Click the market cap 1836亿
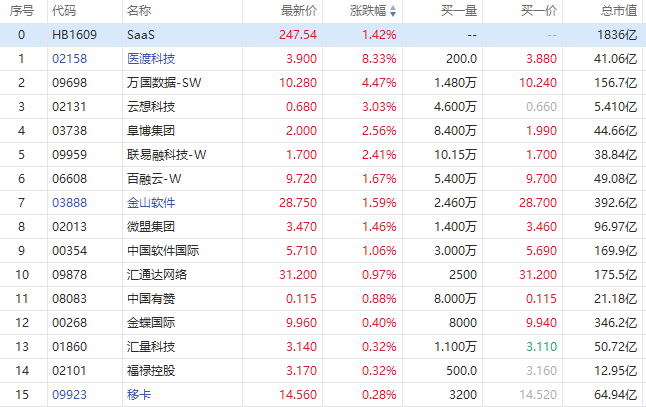The image size is (646, 407). [617, 35]
